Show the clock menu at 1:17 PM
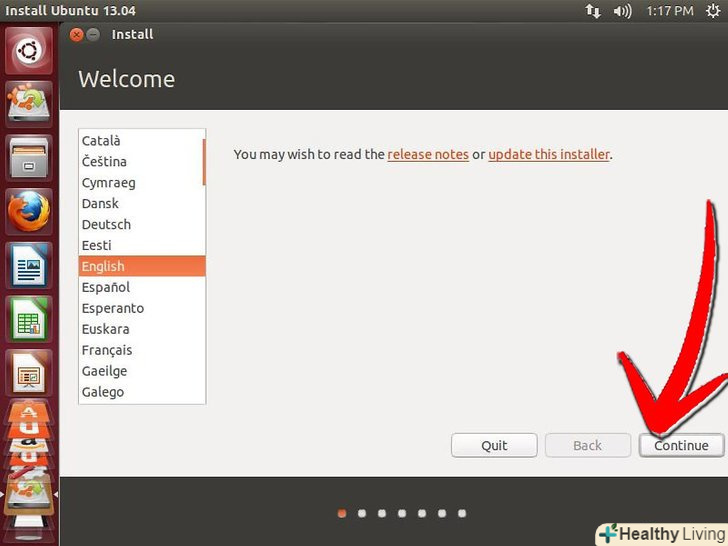Screen dimensions: 728x546 click(670, 11)
